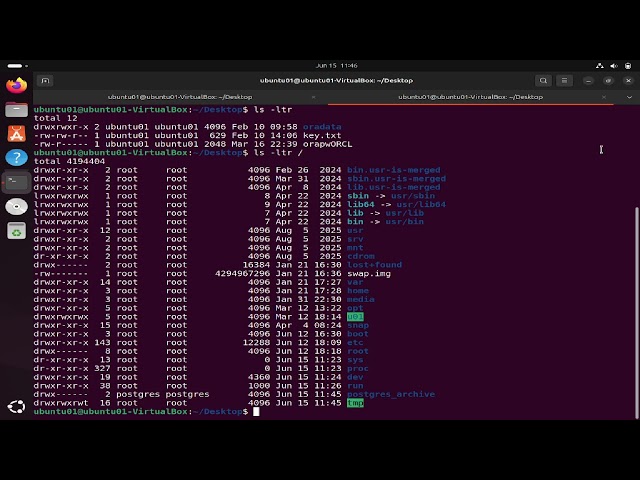Open the terminal hamburger menu

[564, 81]
